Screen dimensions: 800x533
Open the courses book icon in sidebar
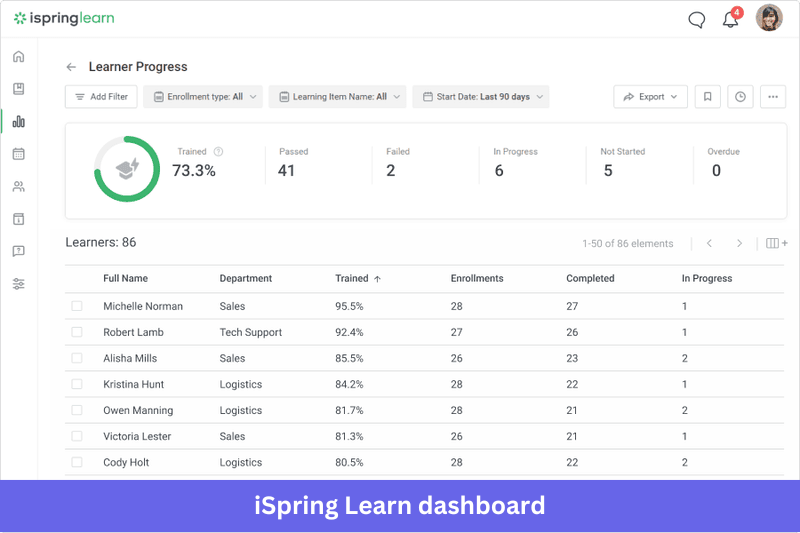[18, 89]
